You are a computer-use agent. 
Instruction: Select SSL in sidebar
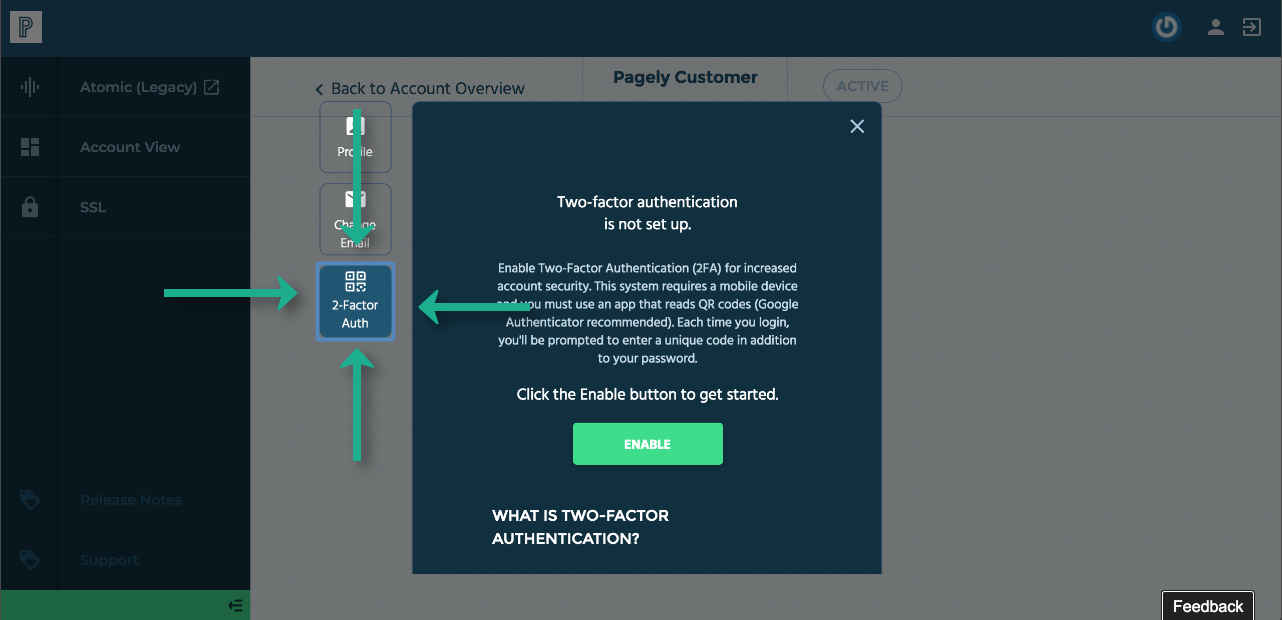(93, 207)
